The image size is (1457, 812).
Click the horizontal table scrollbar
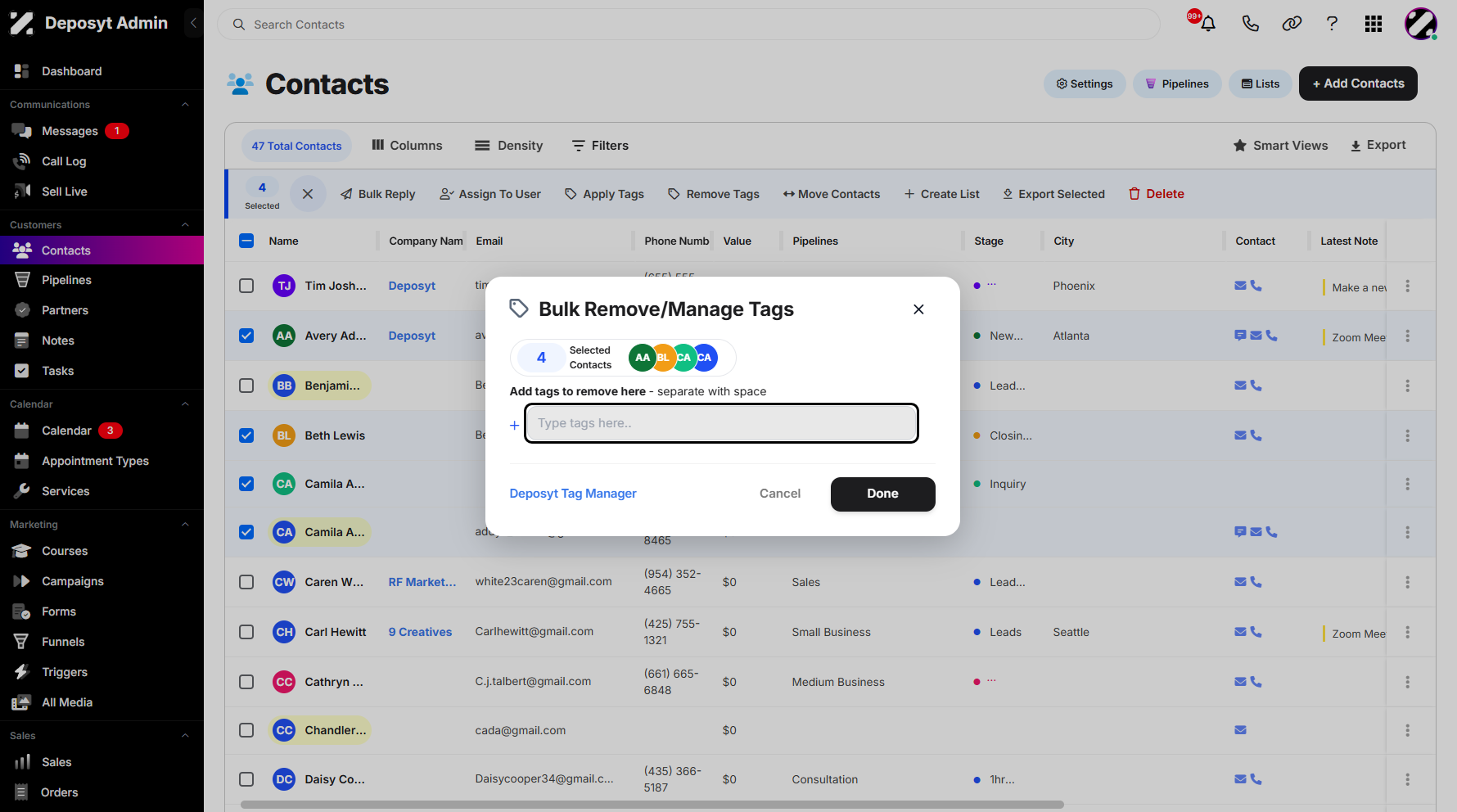pyautogui.click(x=652, y=805)
